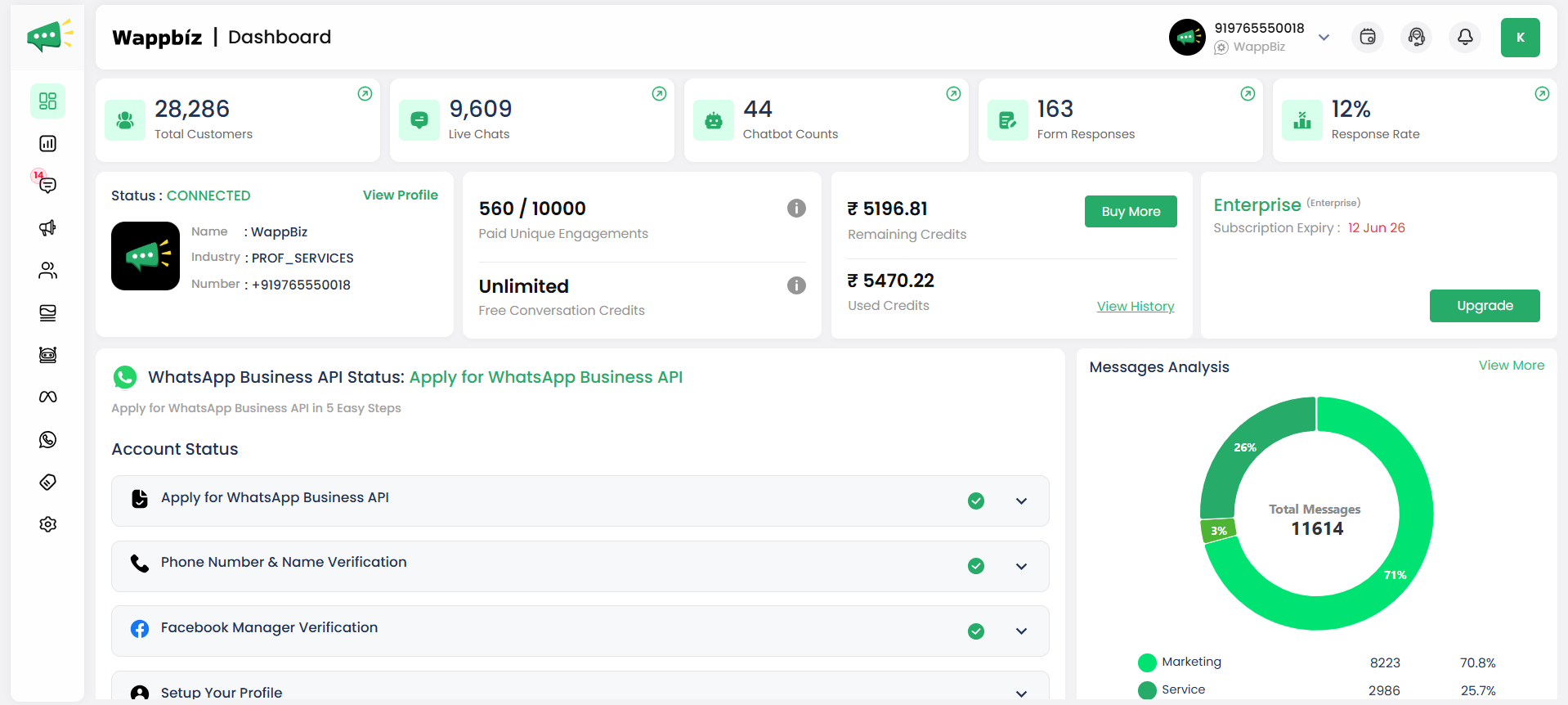Click the Service legend color dot
Screen dimensions: 1568x705
(1147, 690)
